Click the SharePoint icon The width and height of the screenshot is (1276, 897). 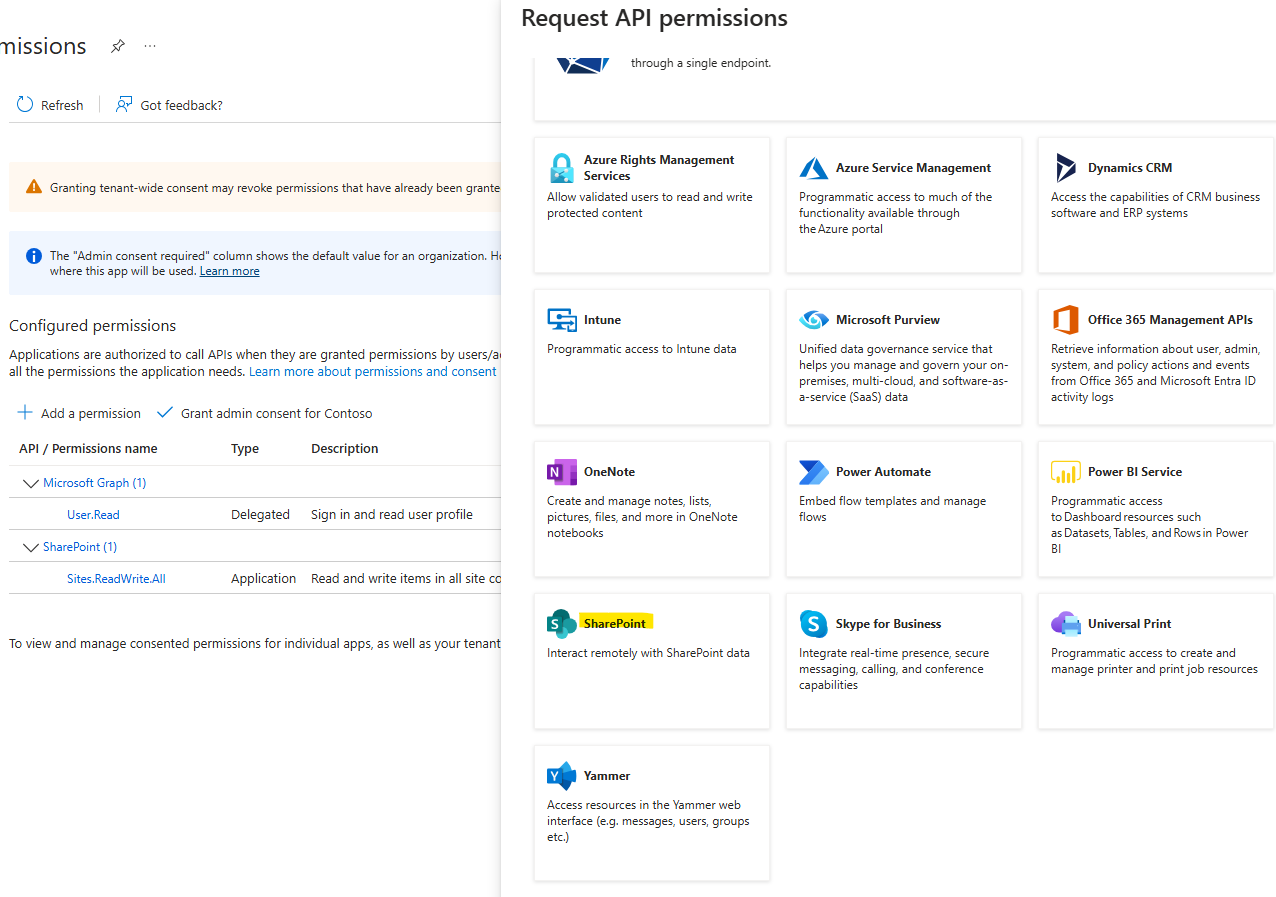click(562, 624)
